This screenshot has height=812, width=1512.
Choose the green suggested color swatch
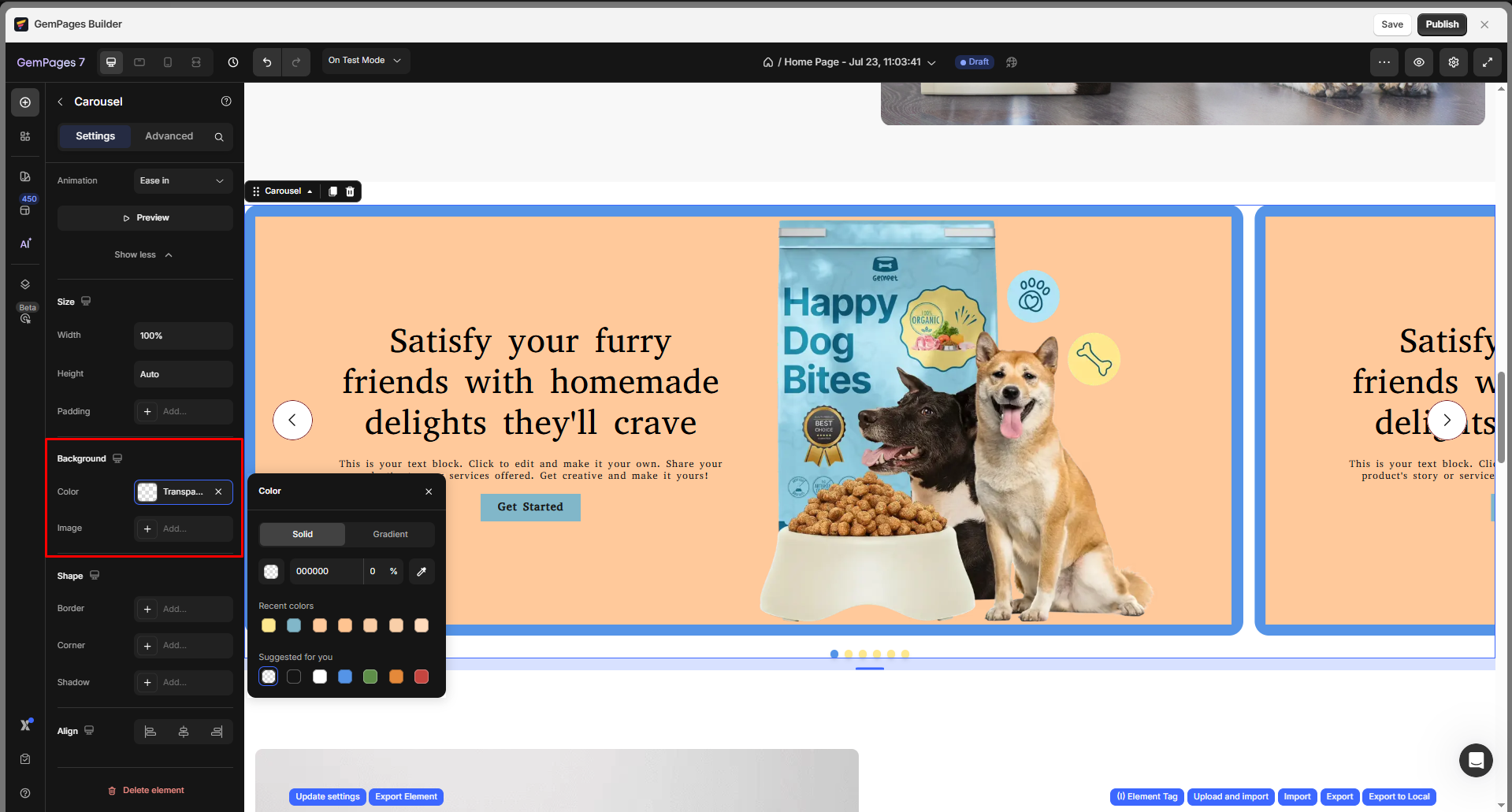coord(370,677)
